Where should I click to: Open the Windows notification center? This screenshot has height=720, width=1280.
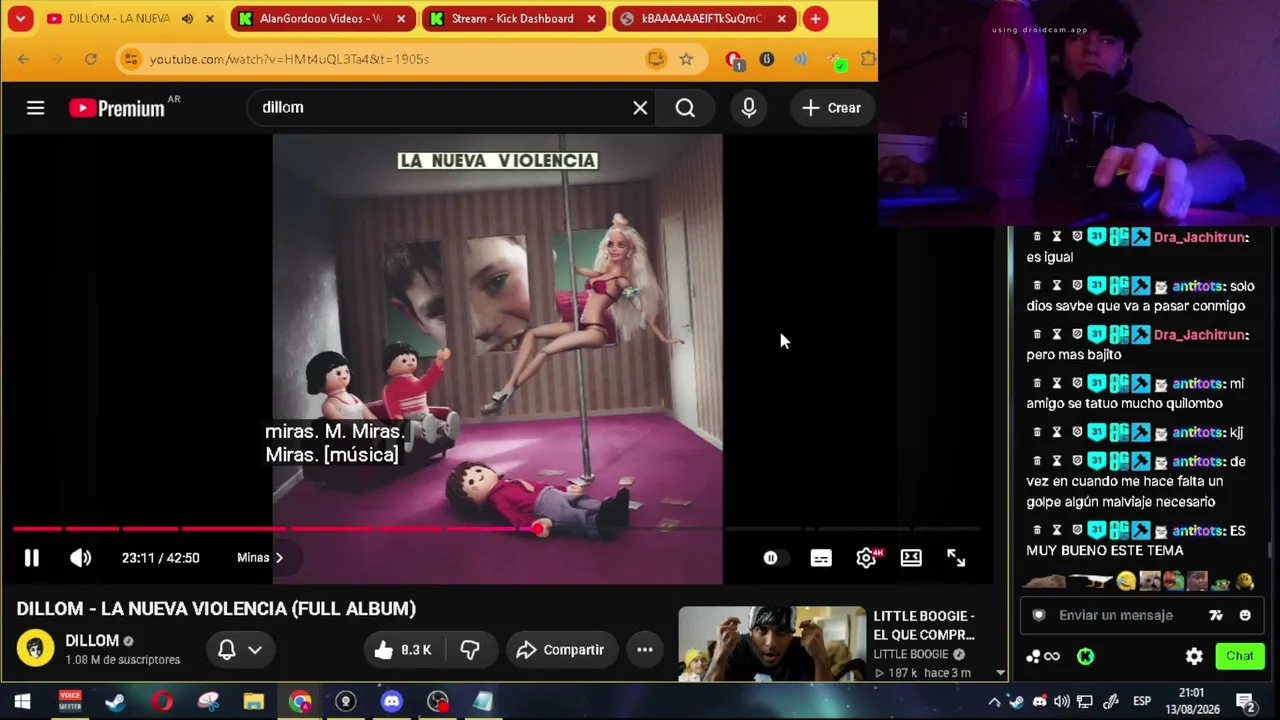1246,702
